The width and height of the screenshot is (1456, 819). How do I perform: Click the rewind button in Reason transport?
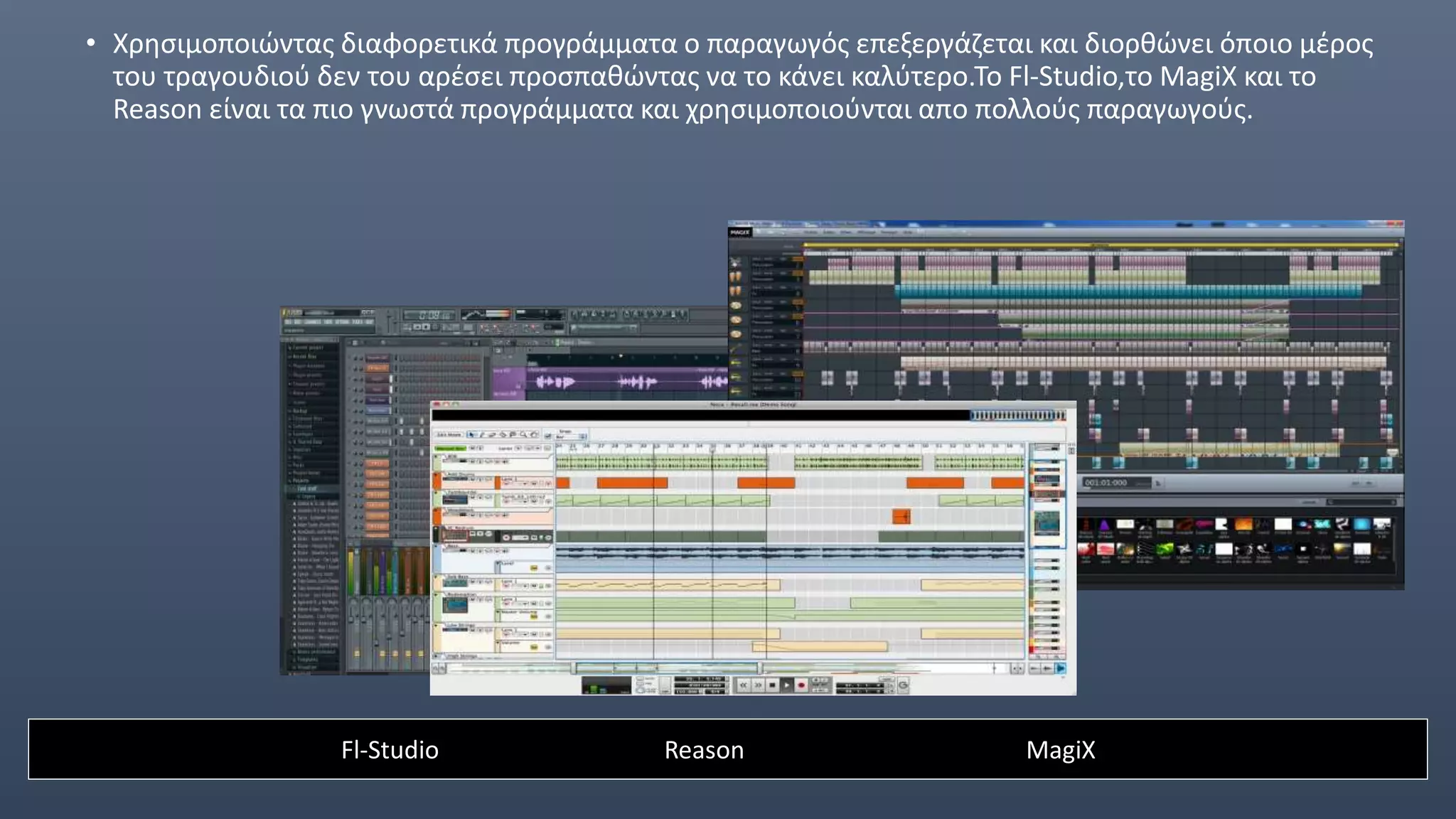pos(744,685)
